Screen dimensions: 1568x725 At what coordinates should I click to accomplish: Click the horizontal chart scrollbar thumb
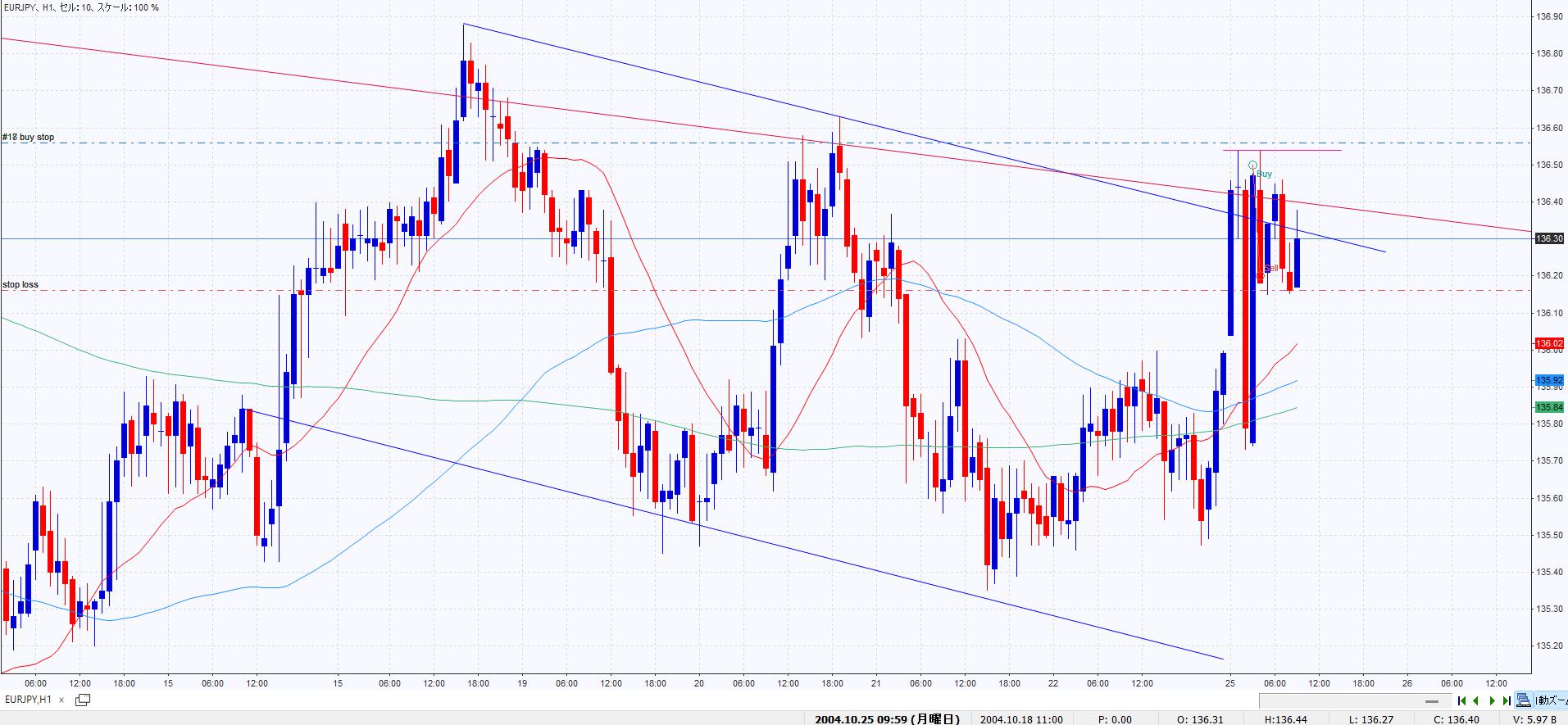pos(1432,701)
